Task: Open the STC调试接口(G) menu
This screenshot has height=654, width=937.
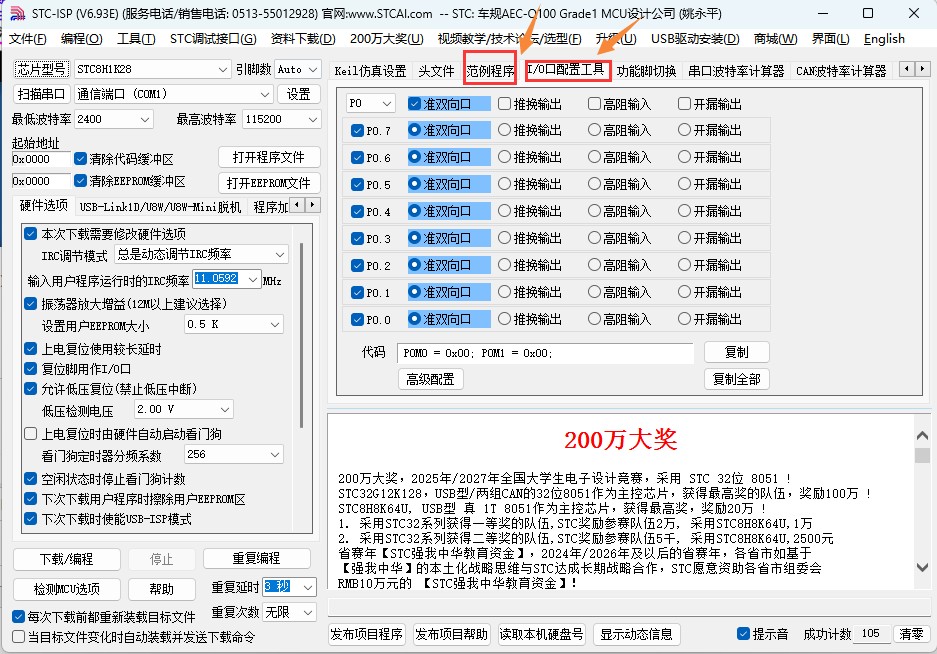Action: (213, 39)
